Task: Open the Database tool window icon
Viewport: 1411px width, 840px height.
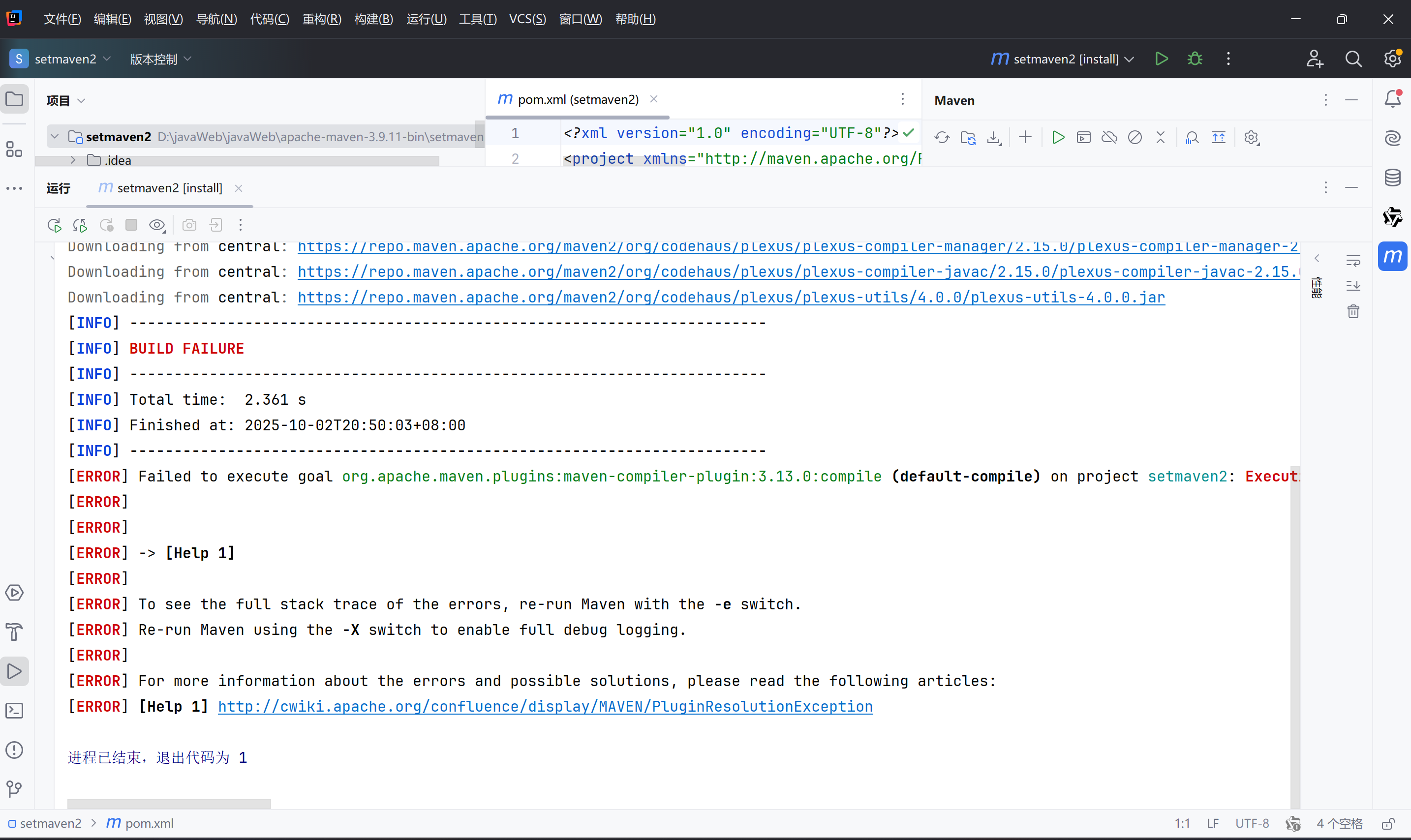Action: 1392,178
